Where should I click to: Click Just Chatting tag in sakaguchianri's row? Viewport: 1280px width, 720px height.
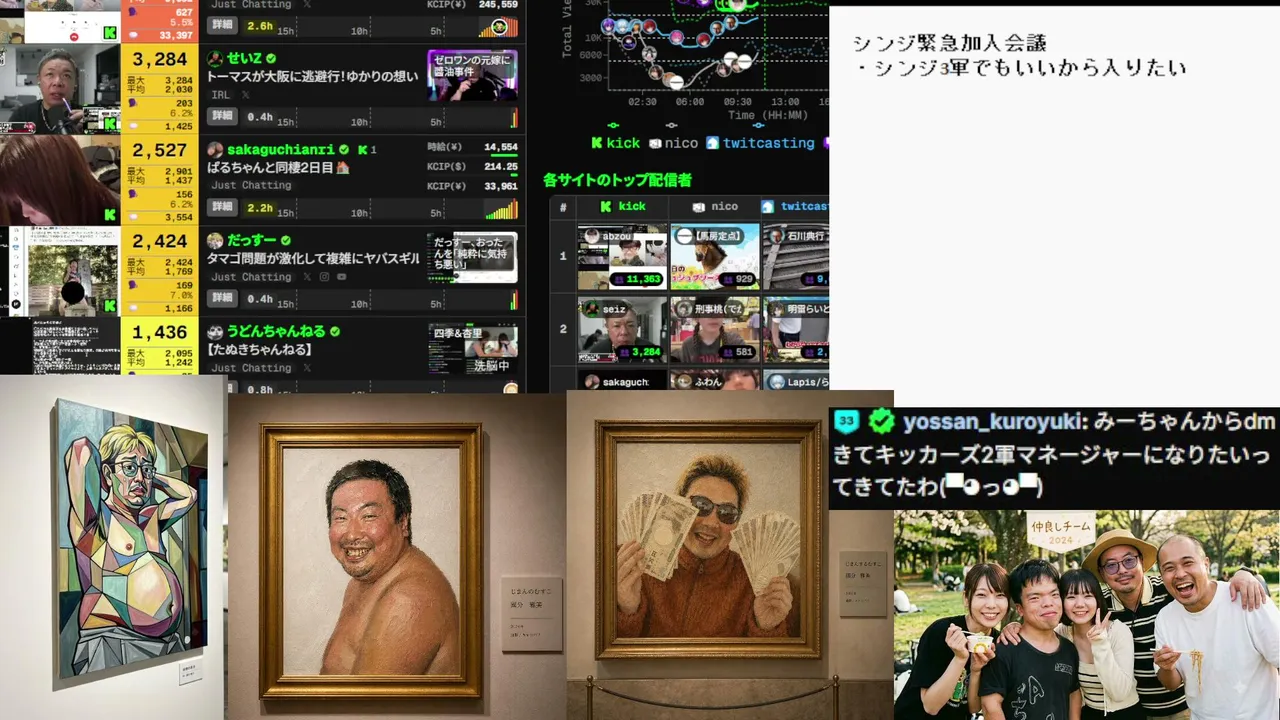251,186
